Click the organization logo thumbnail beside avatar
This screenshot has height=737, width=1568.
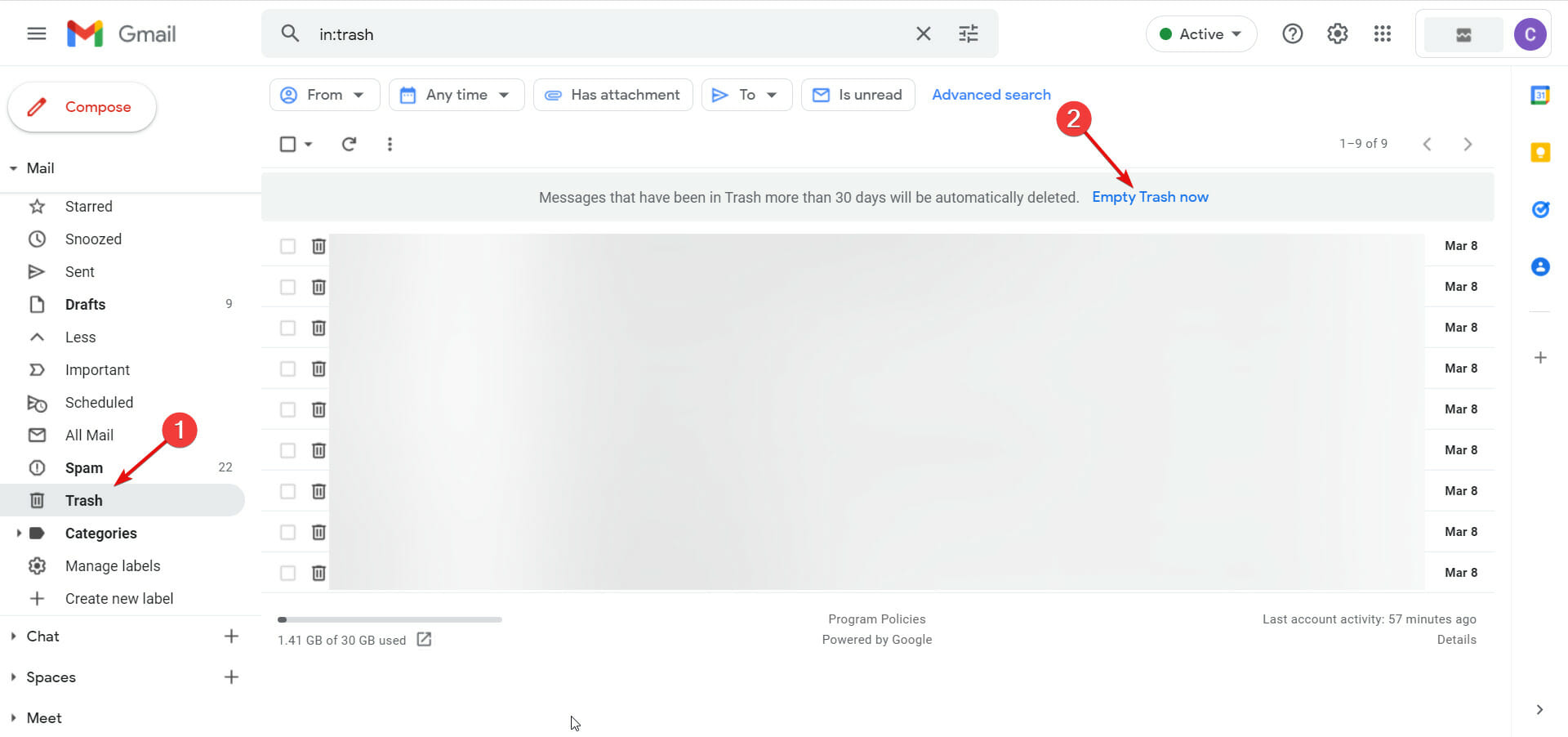point(1463,34)
